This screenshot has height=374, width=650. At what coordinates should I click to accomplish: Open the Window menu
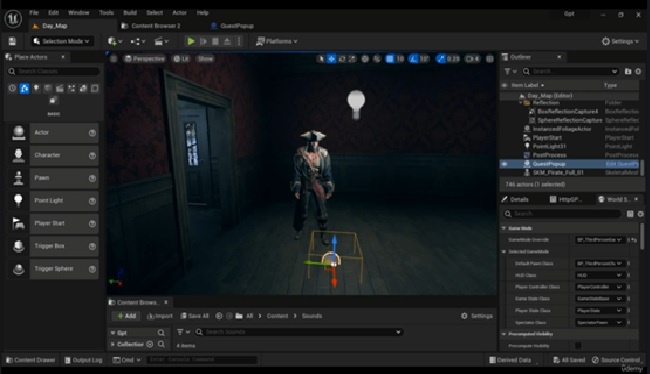(x=78, y=13)
